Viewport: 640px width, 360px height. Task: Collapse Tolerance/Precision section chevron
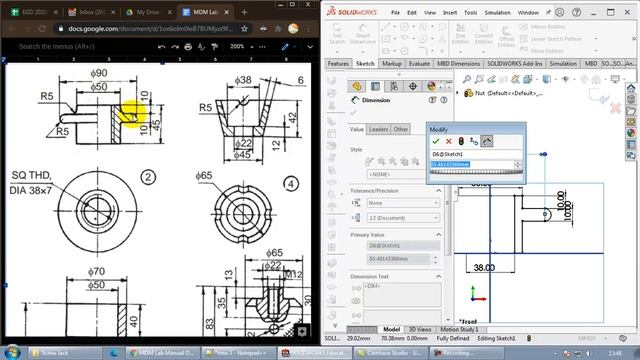pos(439,191)
